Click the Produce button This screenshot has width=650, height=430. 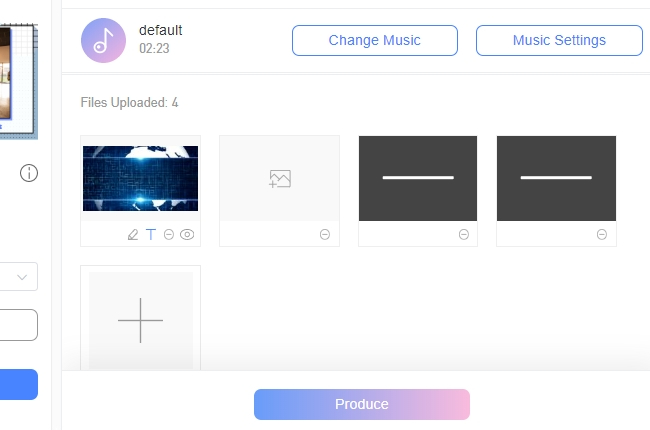coord(361,404)
